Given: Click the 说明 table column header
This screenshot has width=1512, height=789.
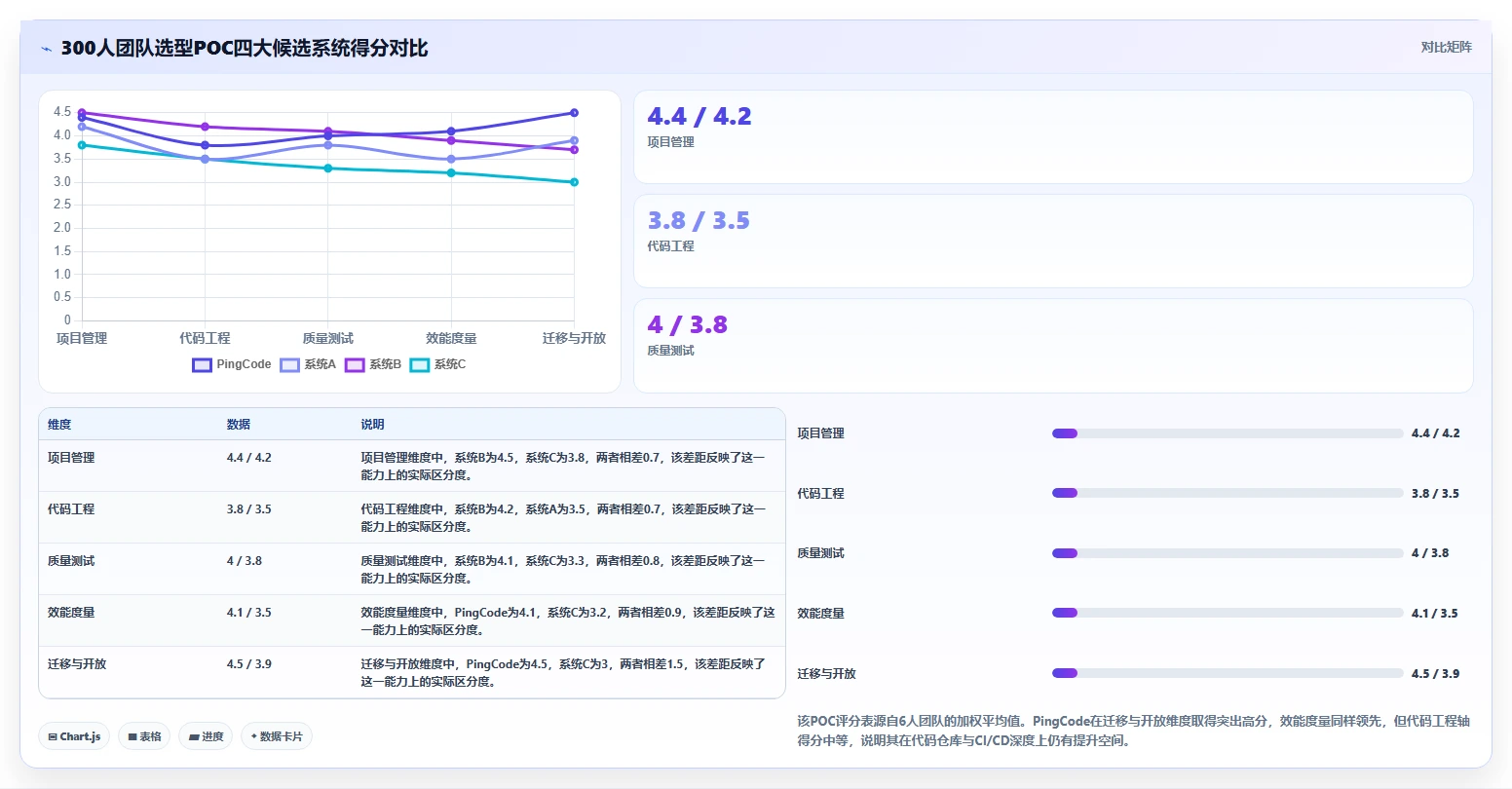Looking at the screenshot, I should pos(372,425).
